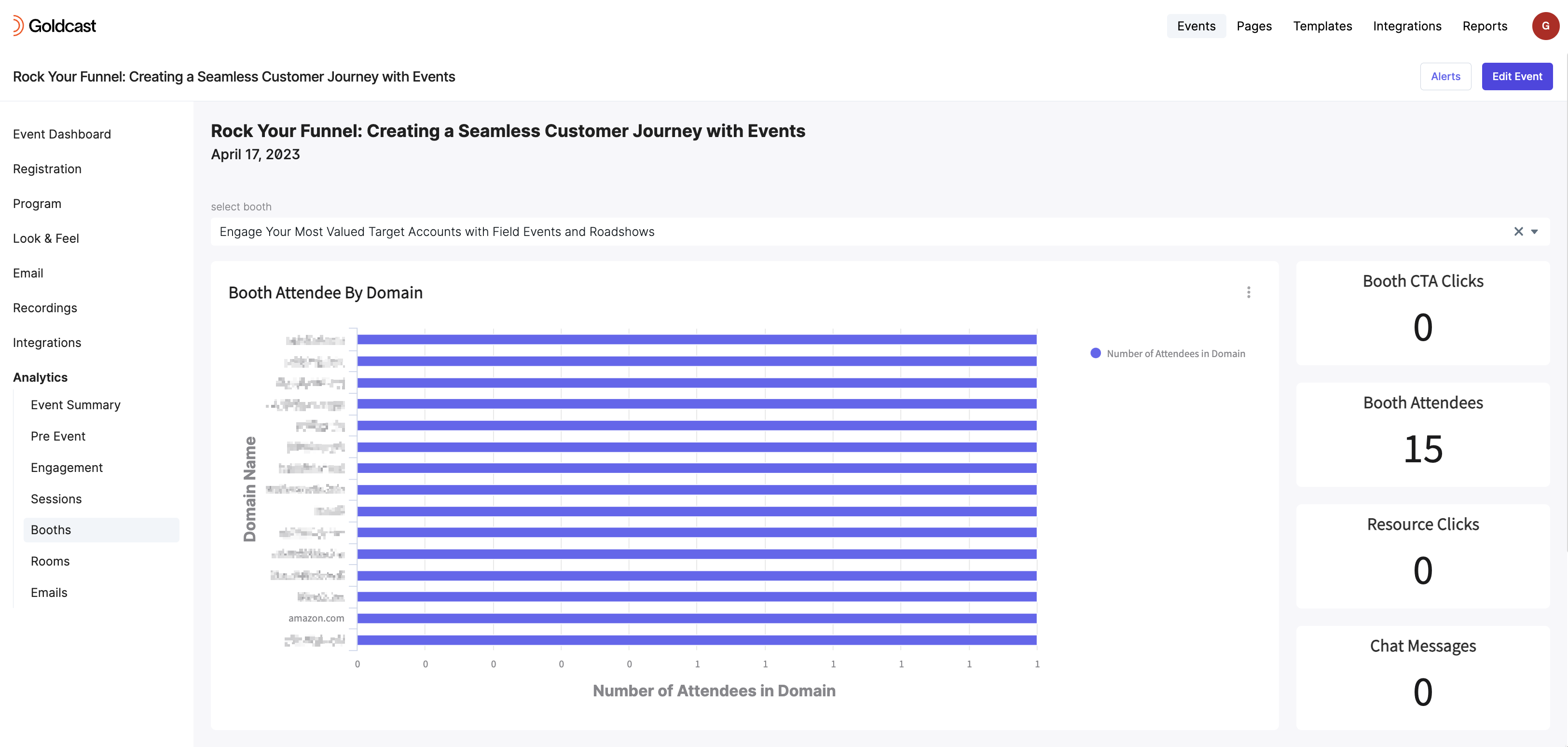Switch to the Reports tab

[x=1485, y=26]
